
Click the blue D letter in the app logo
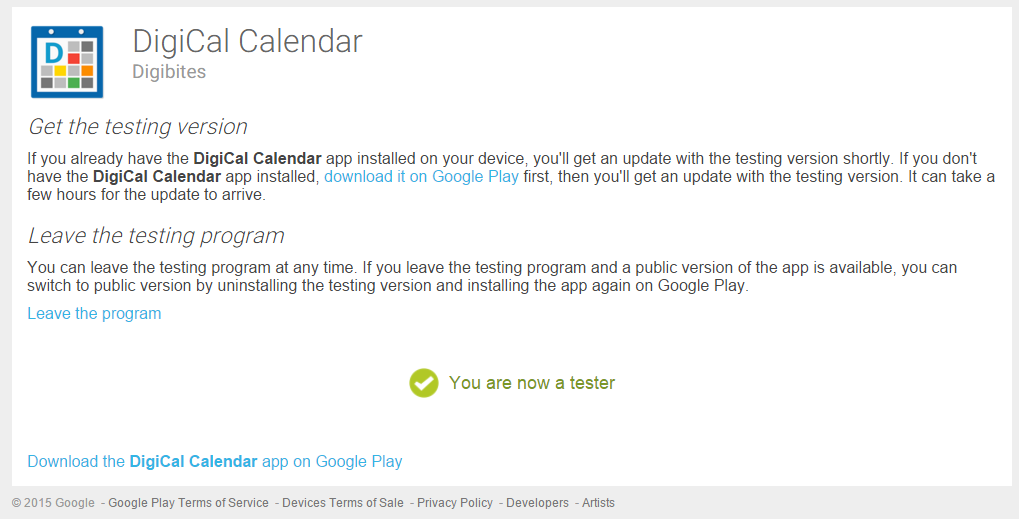[x=54, y=51]
